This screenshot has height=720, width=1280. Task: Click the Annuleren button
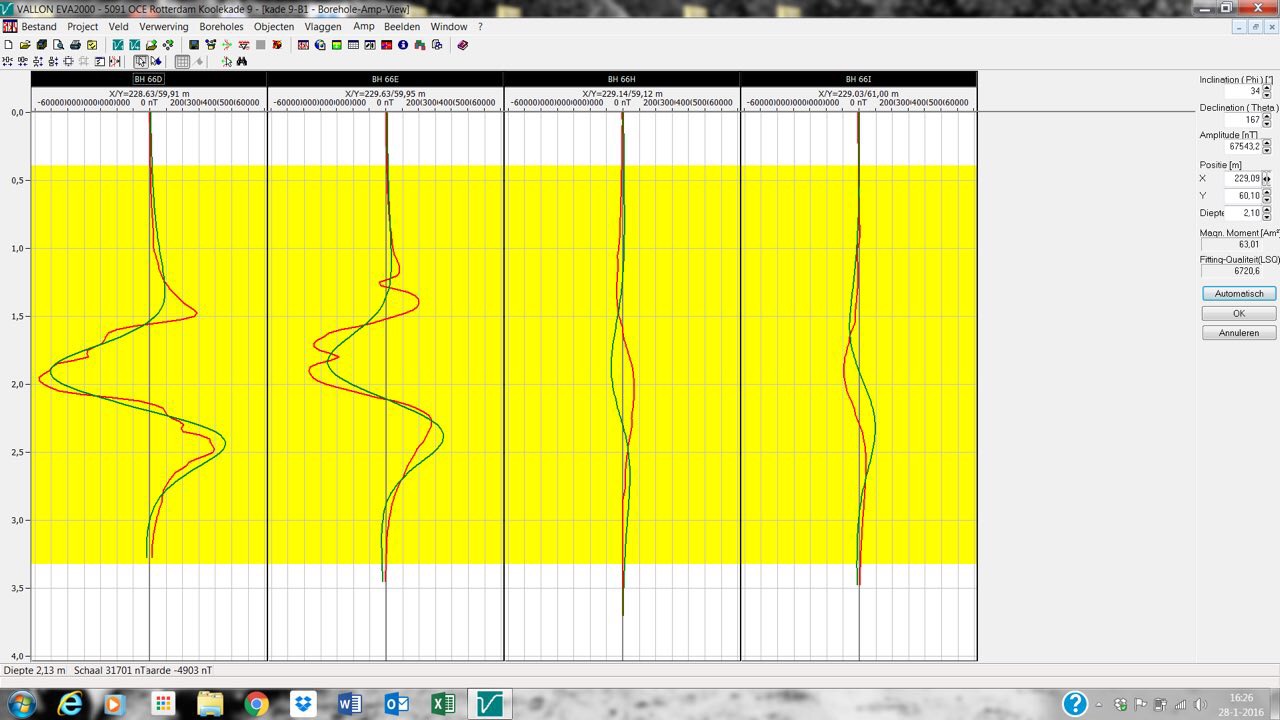coord(1238,333)
